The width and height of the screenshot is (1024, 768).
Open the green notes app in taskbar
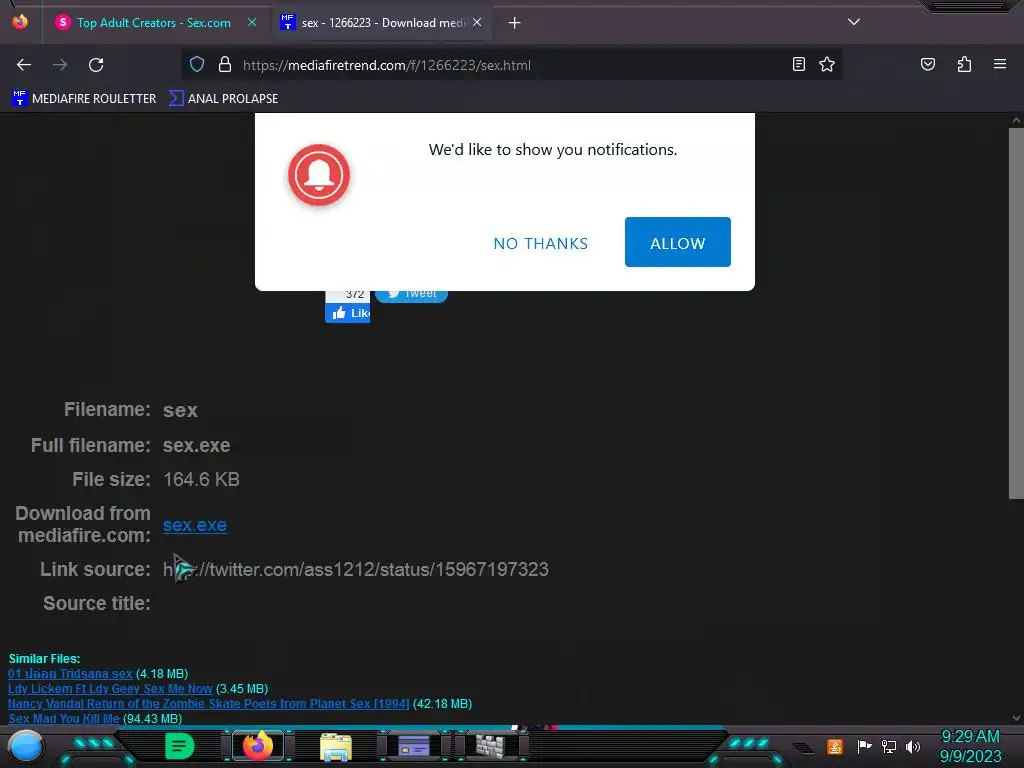coord(179,746)
